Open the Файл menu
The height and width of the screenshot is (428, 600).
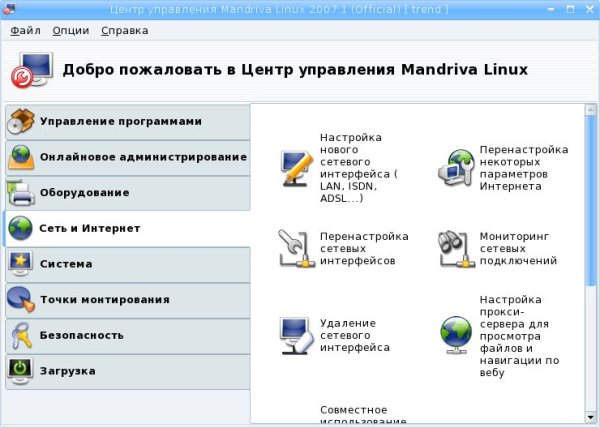(x=25, y=30)
